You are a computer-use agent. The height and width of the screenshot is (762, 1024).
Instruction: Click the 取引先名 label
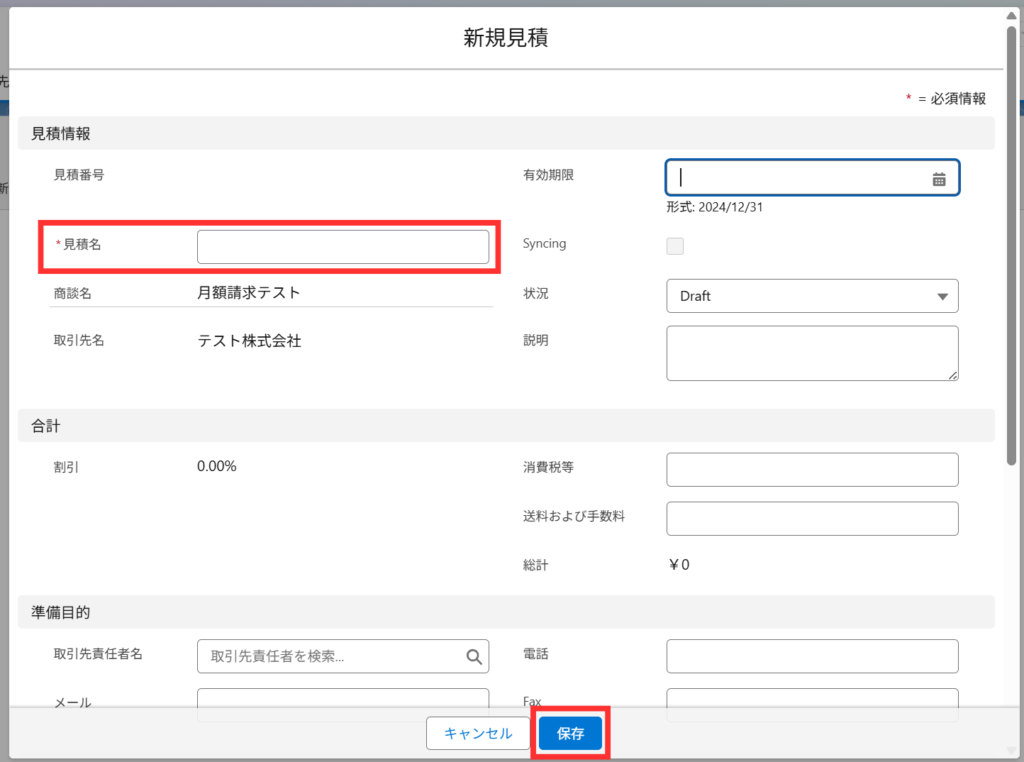(79, 340)
